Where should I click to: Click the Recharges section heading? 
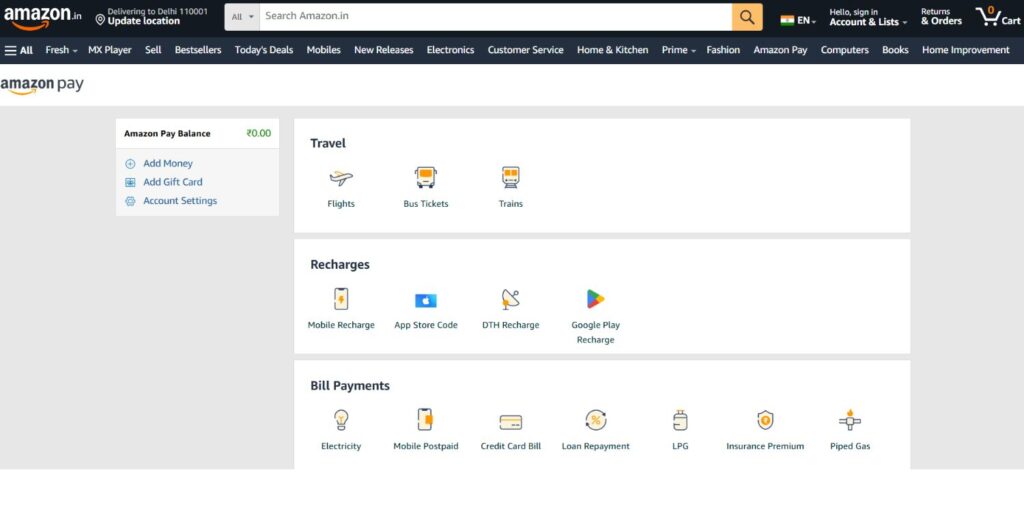click(x=340, y=265)
